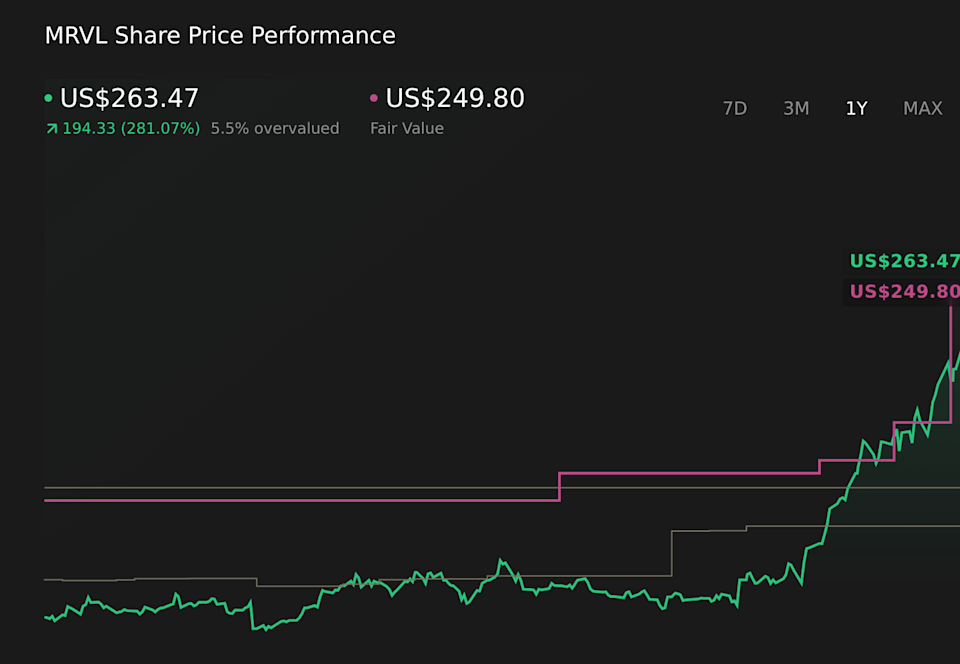
Task: Click the MRVL Share Price Performance title
Action: 220,35
